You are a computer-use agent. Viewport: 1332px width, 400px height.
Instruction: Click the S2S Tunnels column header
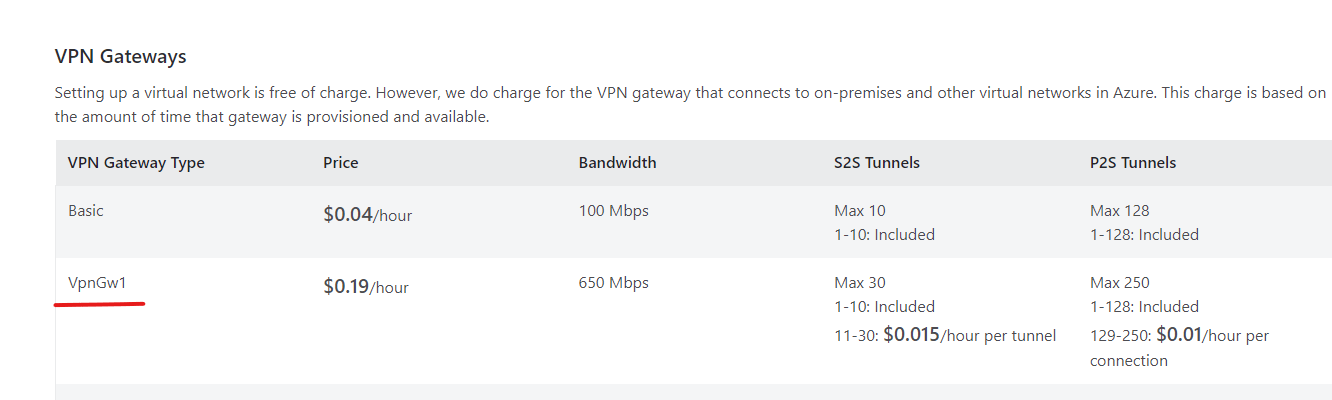tap(877, 162)
